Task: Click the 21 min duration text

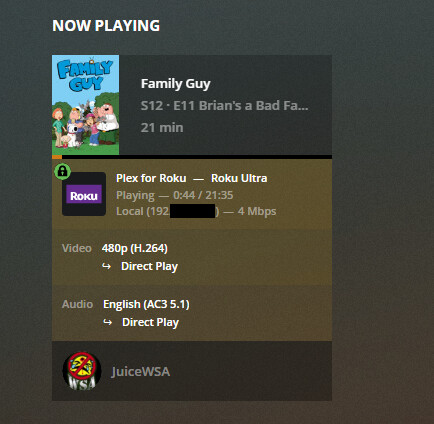Action: [162, 128]
